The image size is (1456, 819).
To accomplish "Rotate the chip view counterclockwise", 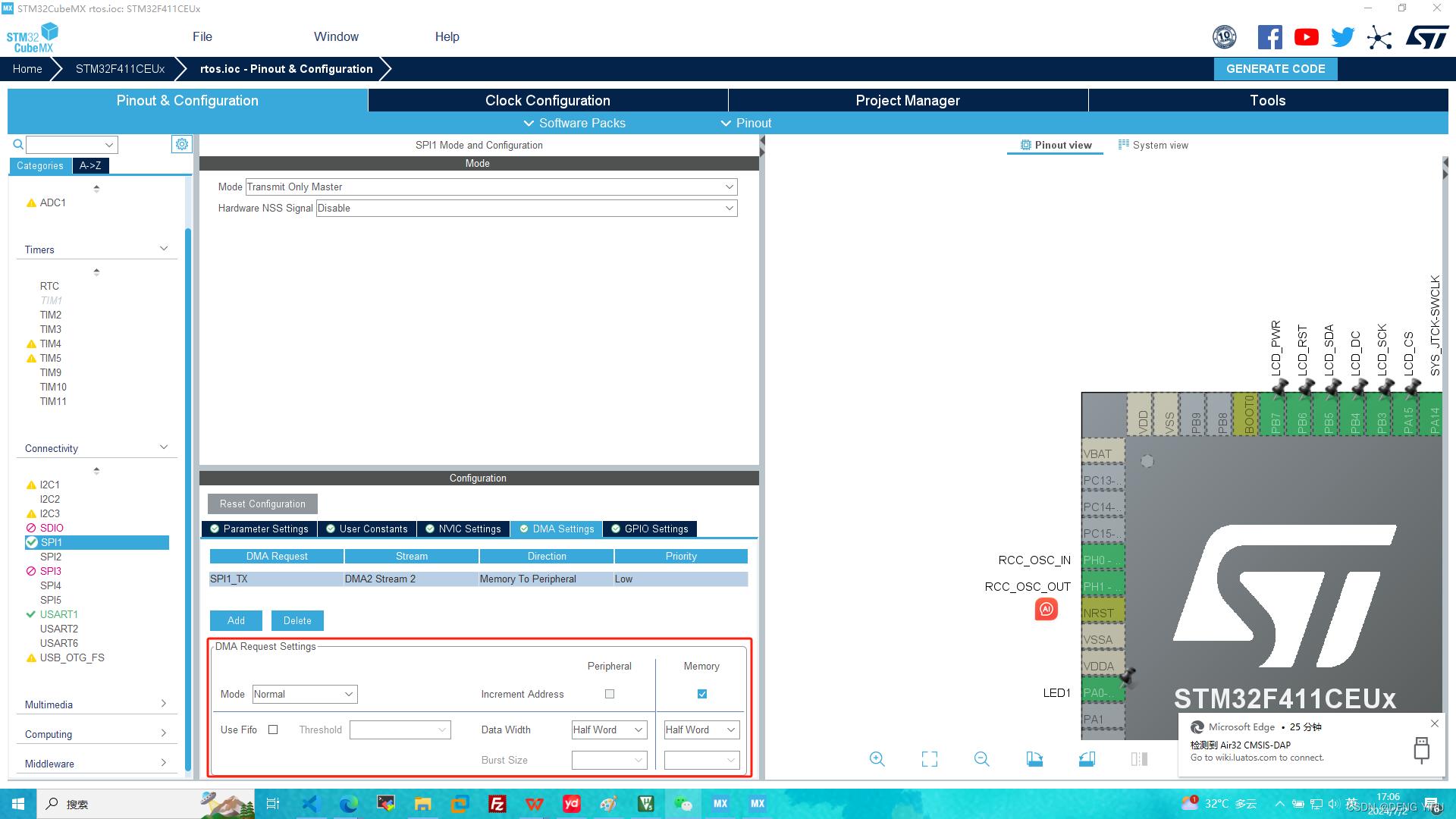I will pos(1087,759).
